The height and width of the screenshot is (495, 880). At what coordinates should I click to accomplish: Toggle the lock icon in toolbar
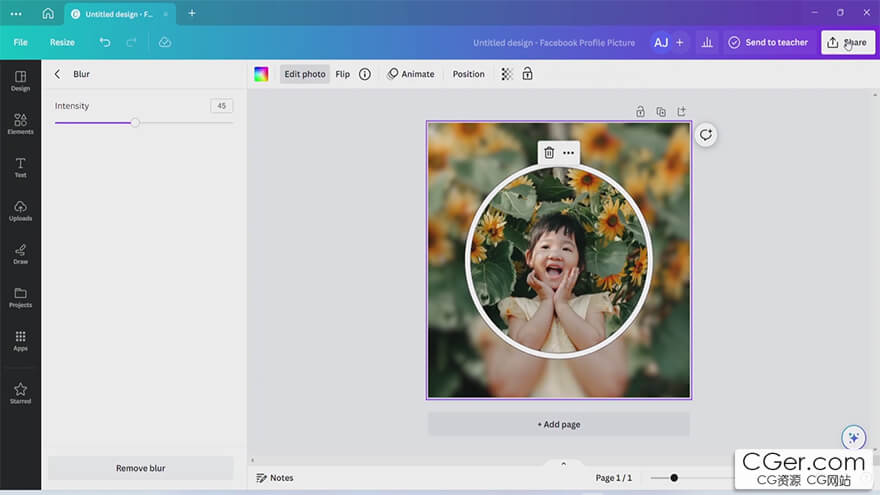pos(527,74)
